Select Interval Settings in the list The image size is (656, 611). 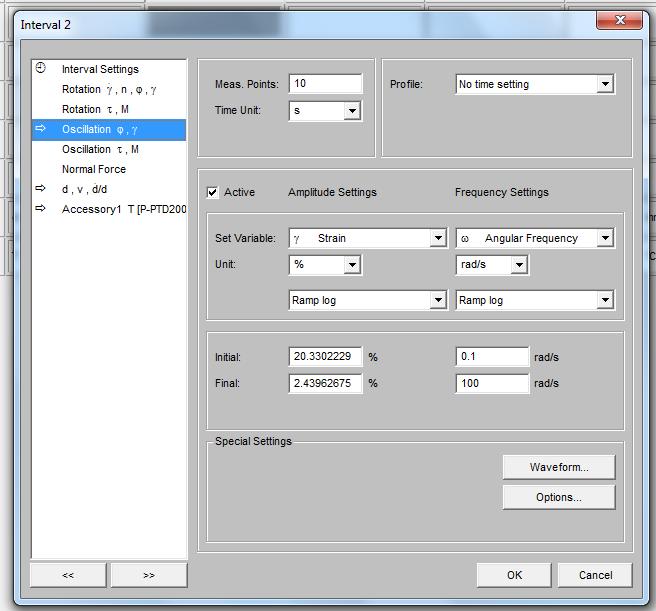109,69
